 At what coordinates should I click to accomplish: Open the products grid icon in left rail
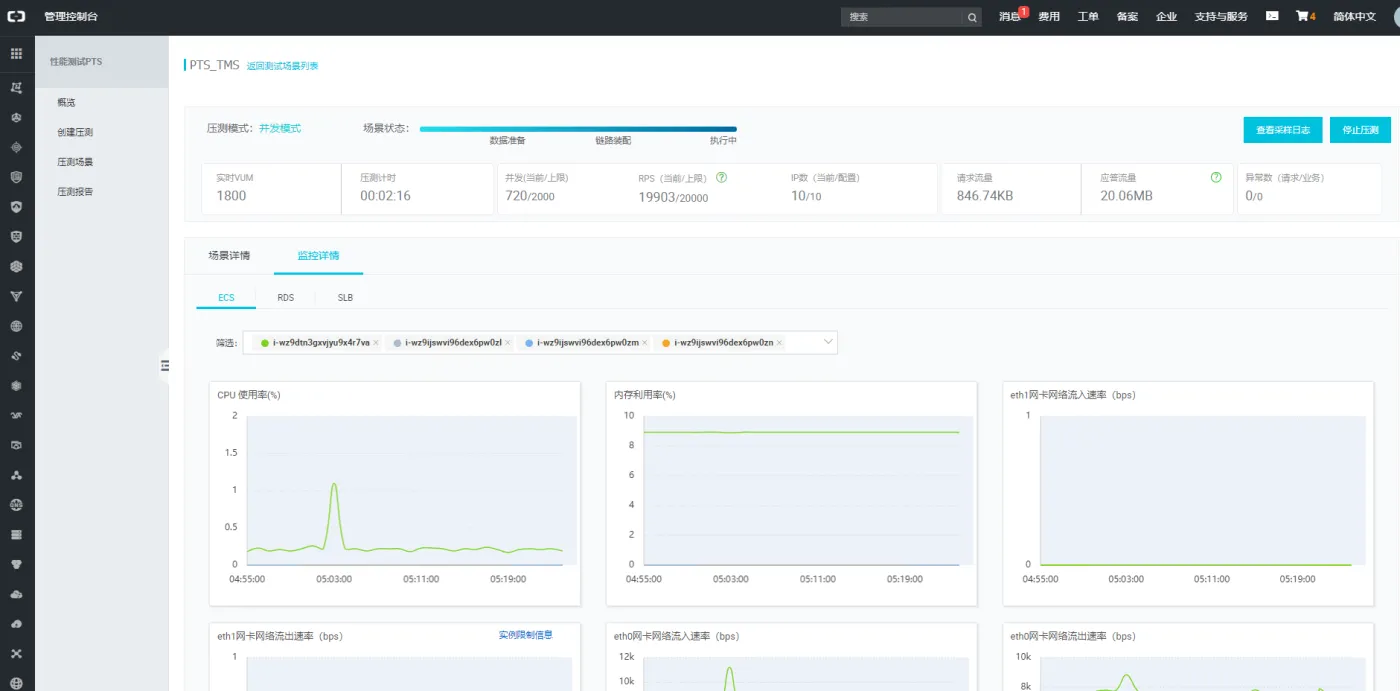point(16,53)
